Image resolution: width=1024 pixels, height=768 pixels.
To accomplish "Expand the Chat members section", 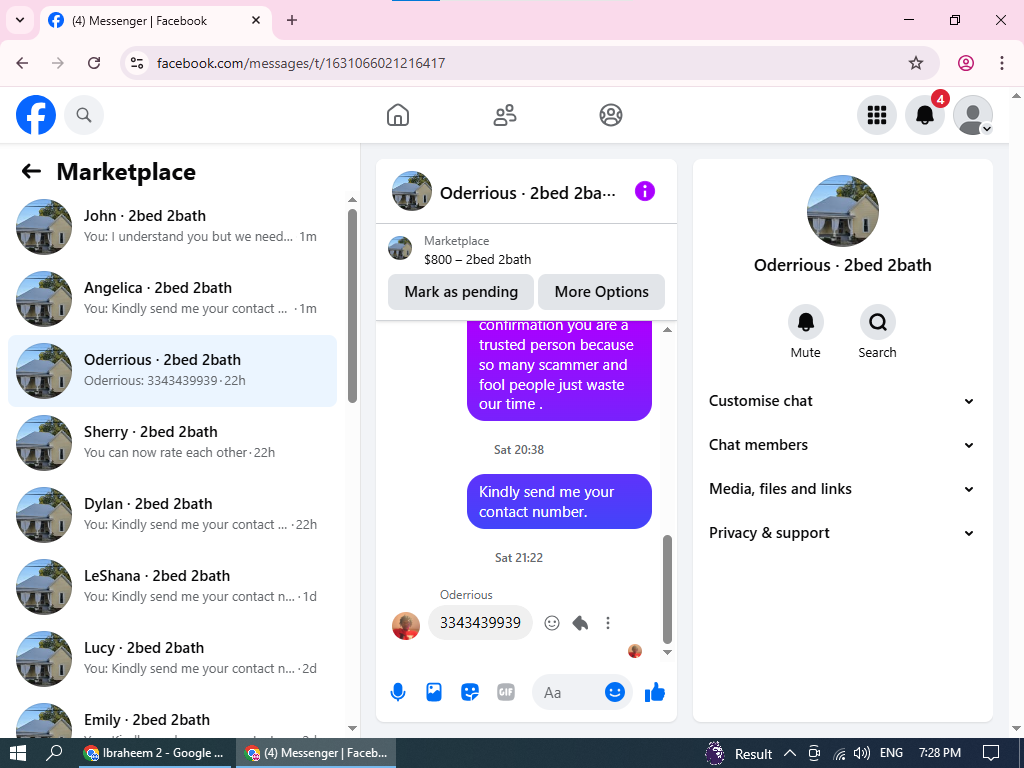I will click(x=842, y=445).
